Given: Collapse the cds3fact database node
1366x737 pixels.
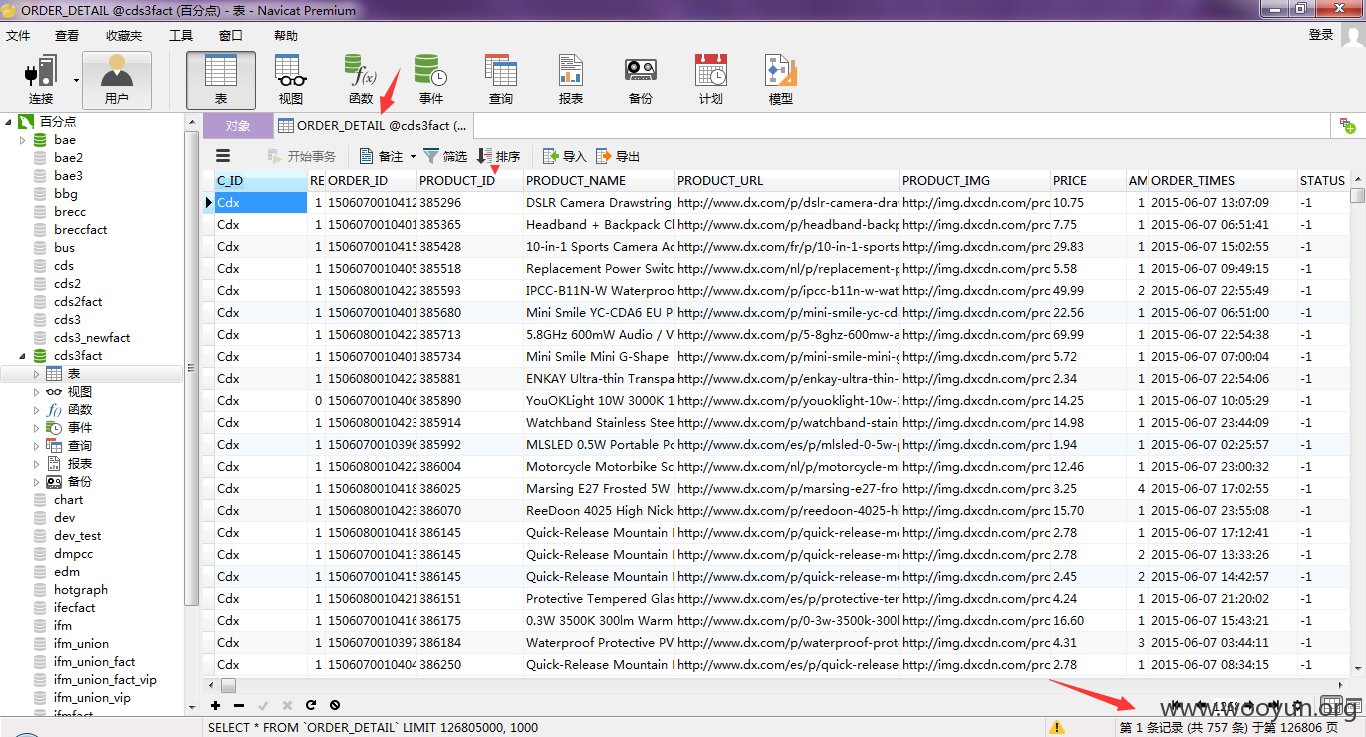Looking at the screenshot, I should point(22,356).
